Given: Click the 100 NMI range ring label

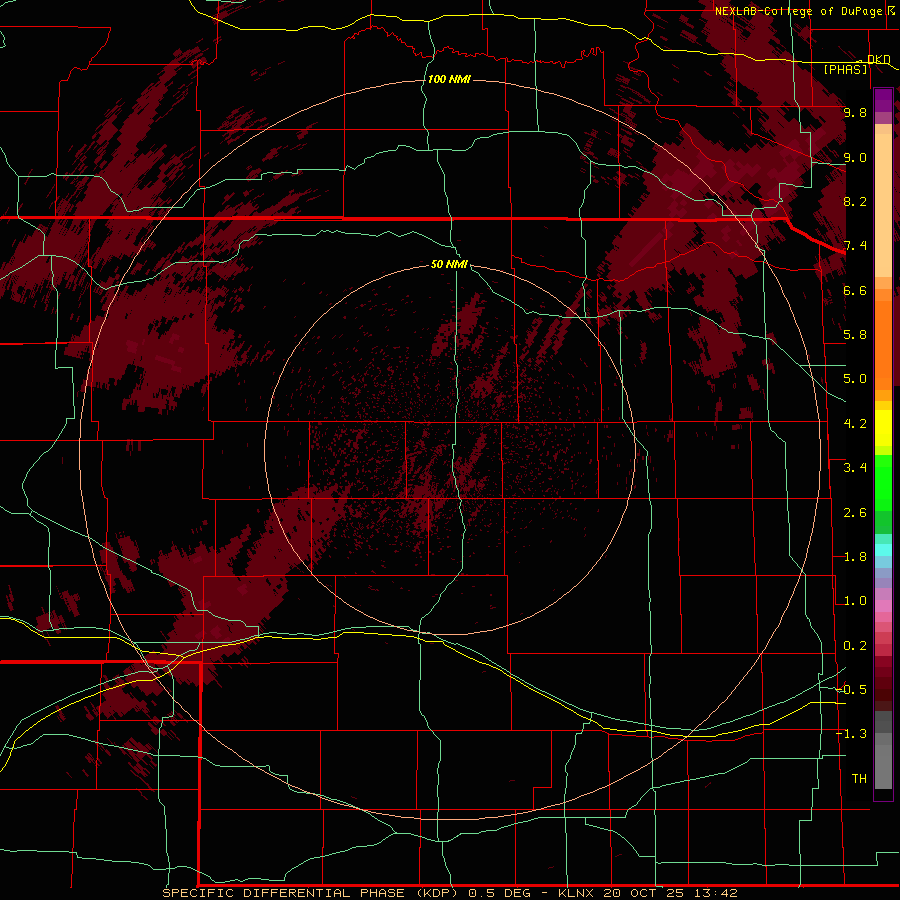Looking at the screenshot, I should point(449,79).
